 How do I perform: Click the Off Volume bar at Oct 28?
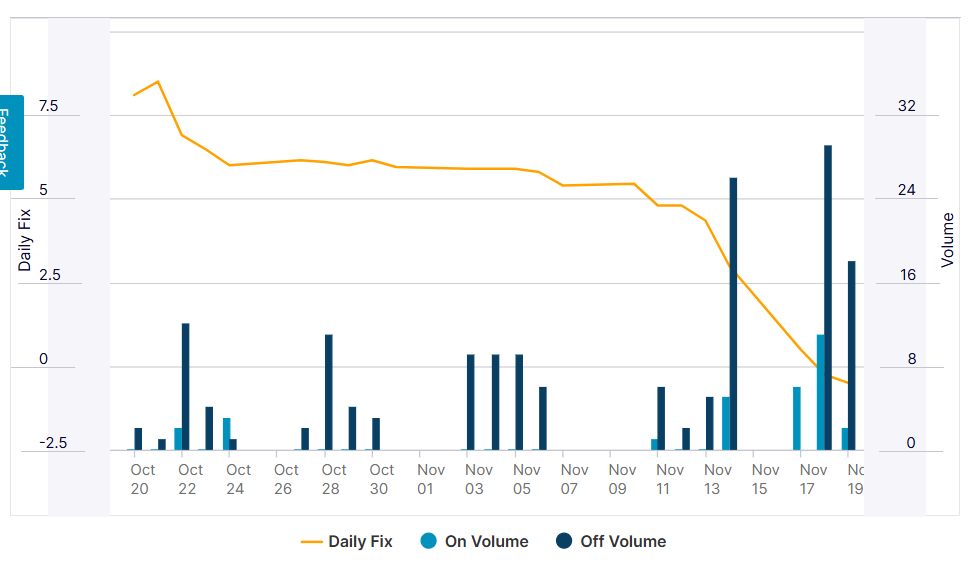[329, 392]
